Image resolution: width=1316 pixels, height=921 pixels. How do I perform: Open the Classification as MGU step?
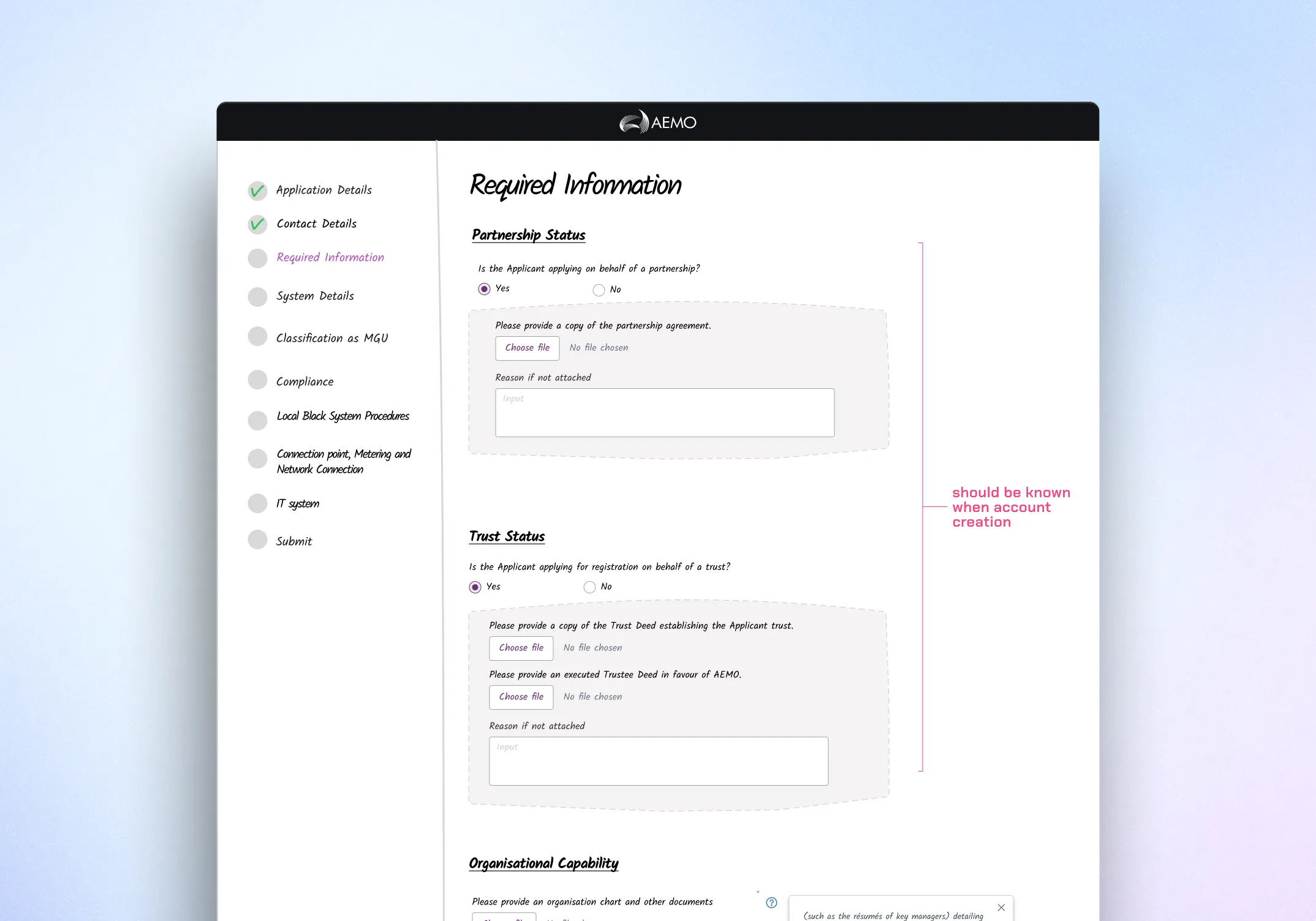(x=331, y=338)
